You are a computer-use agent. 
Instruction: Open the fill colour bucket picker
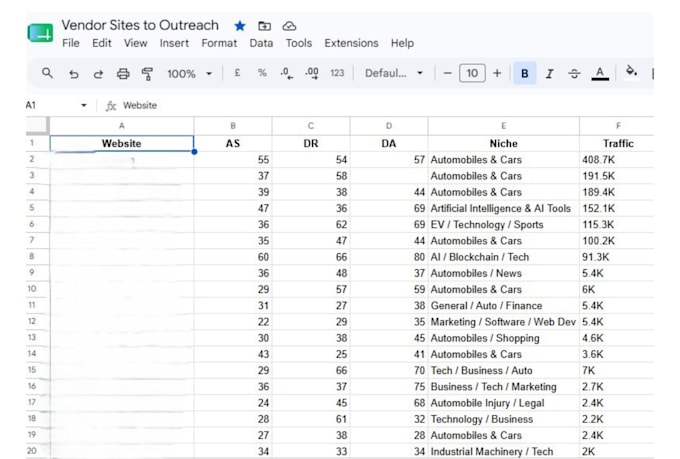pyautogui.click(x=631, y=72)
